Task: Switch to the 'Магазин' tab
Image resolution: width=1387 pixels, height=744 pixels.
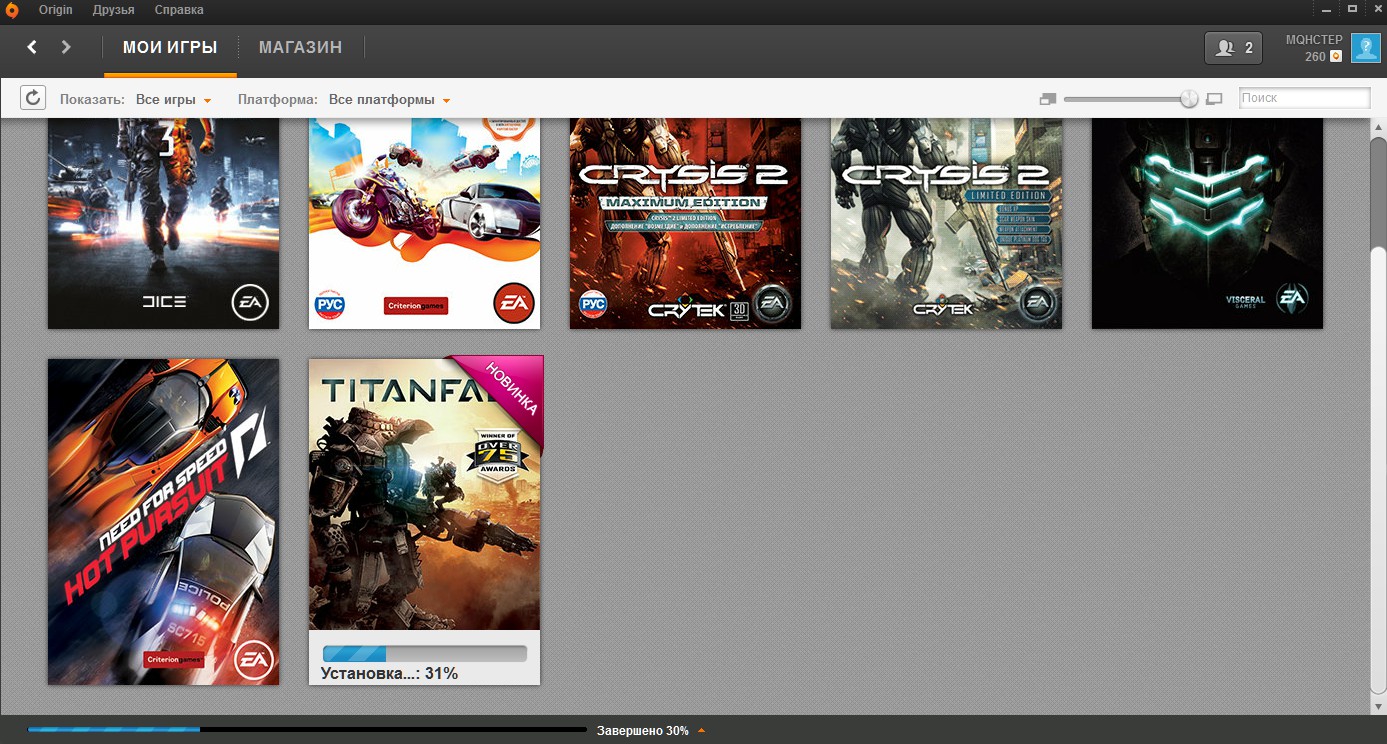Action: (300, 47)
